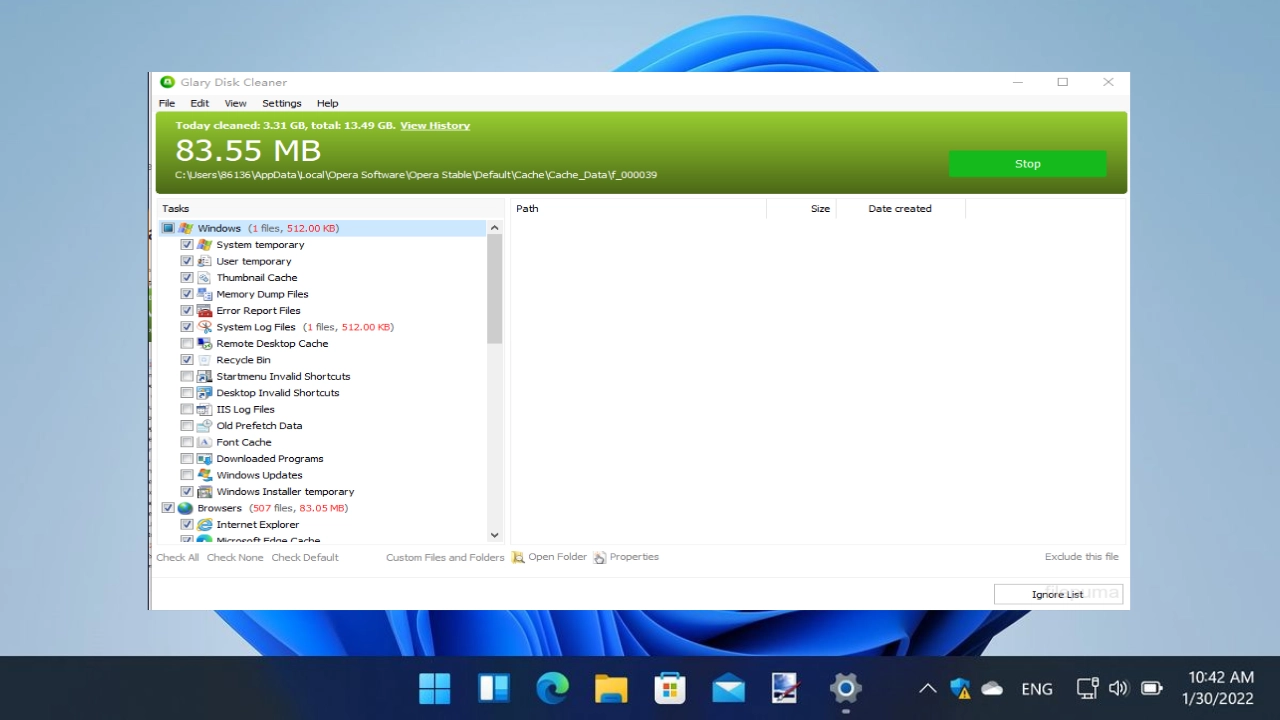Click the Check All link
The height and width of the screenshot is (720, 1280).
pyautogui.click(x=178, y=558)
